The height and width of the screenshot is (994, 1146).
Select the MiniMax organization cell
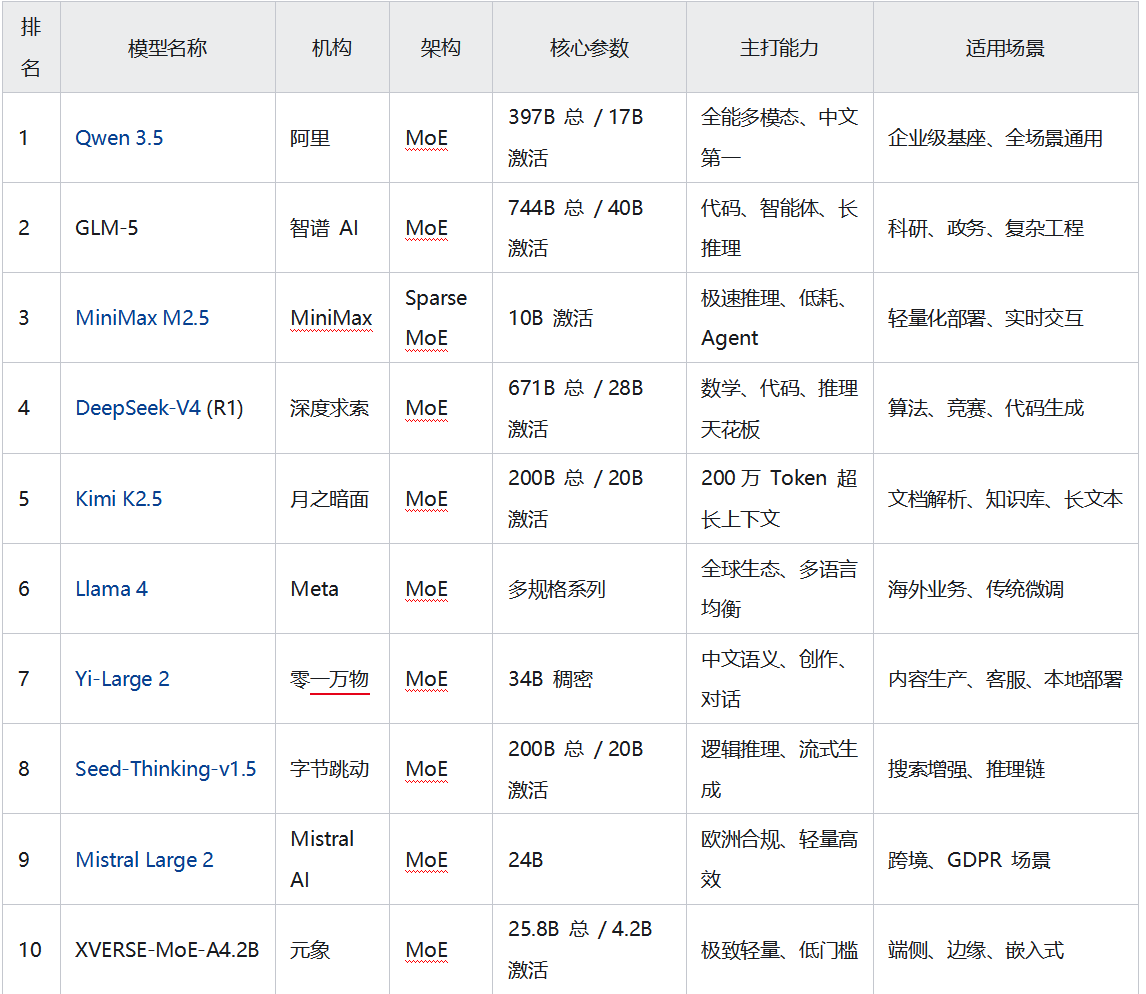pos(333,318)
